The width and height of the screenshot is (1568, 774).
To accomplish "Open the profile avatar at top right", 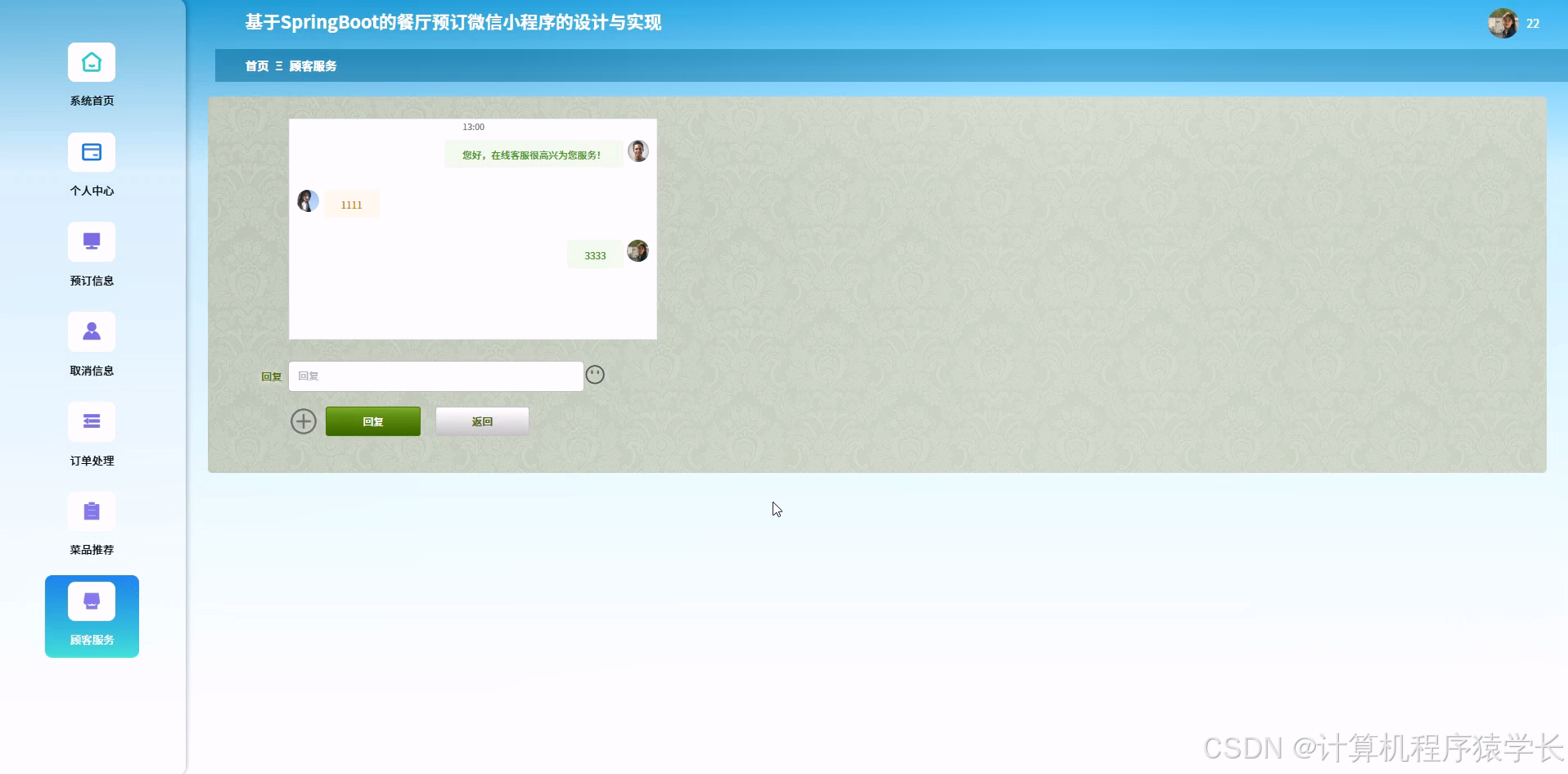I will coord(1503,23).
